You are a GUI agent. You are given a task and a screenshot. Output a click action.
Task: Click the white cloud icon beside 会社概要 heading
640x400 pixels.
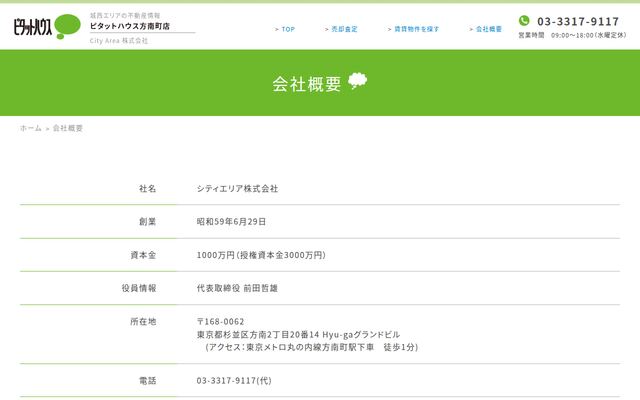tap(358, 81)
